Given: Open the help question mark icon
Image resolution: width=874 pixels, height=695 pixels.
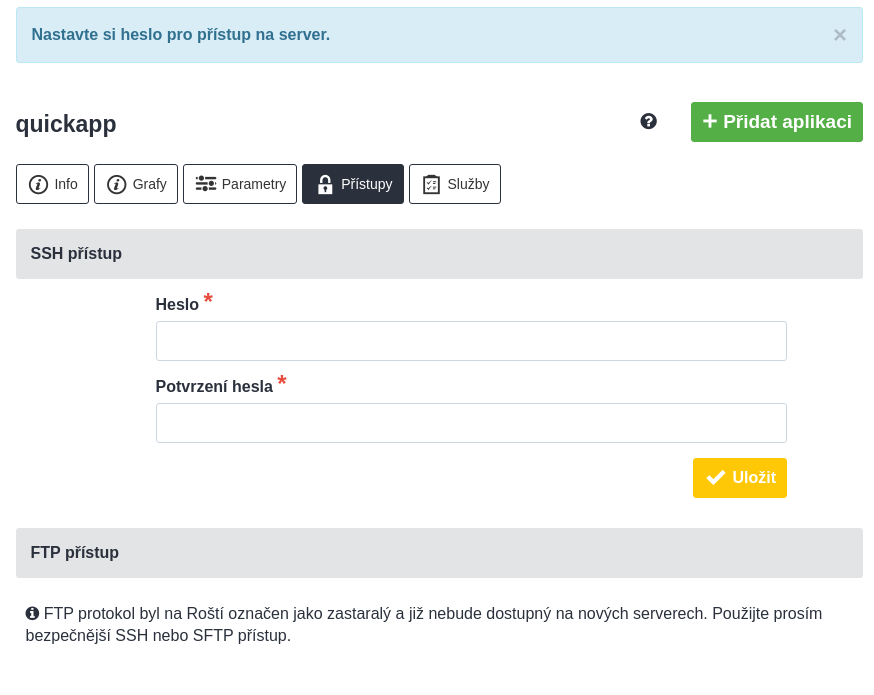Looking at the screenshot, I should pos(648,121).
